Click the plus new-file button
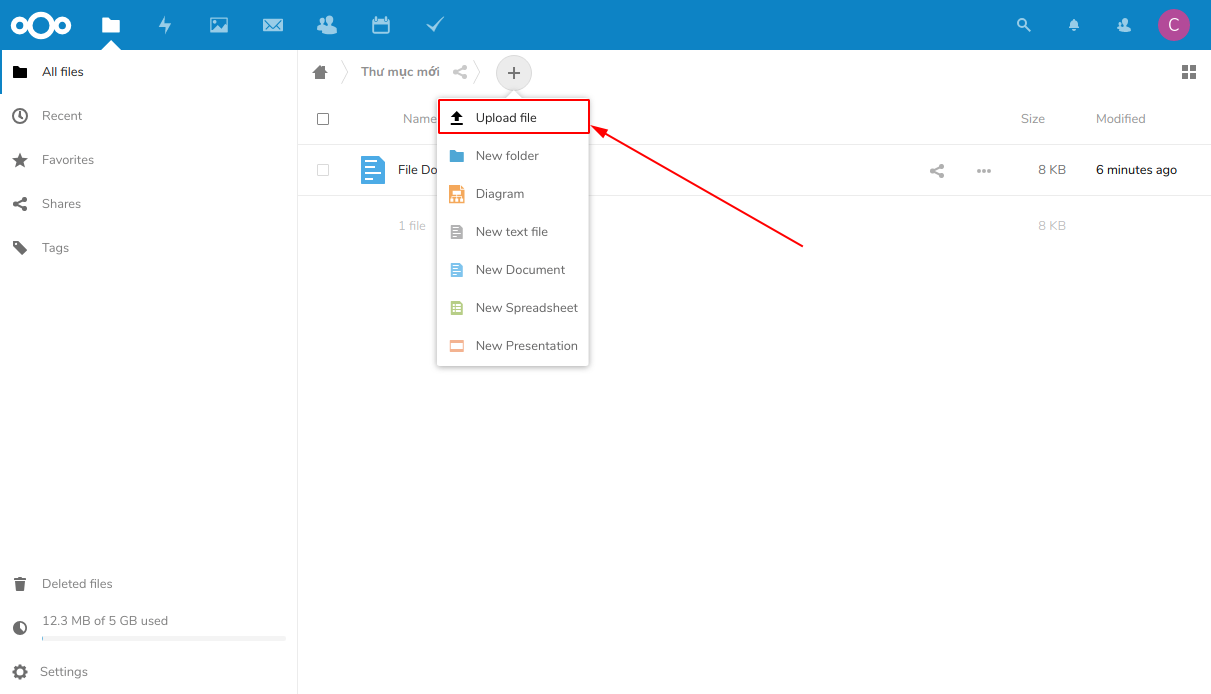The image size is (1211, 694). (514, 72)
